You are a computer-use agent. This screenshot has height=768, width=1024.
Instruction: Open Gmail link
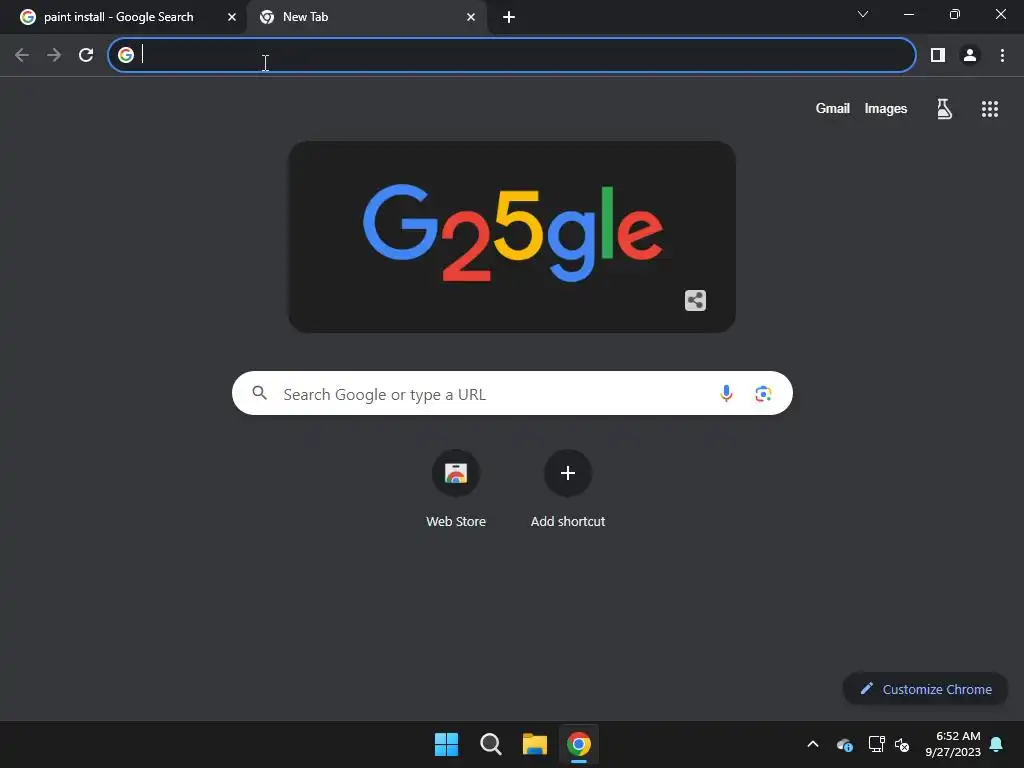[x=833, y=108]
